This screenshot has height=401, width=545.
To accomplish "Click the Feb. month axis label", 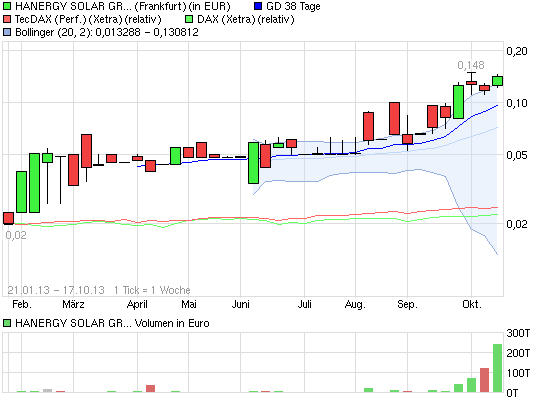I will [x=22, y=304].
